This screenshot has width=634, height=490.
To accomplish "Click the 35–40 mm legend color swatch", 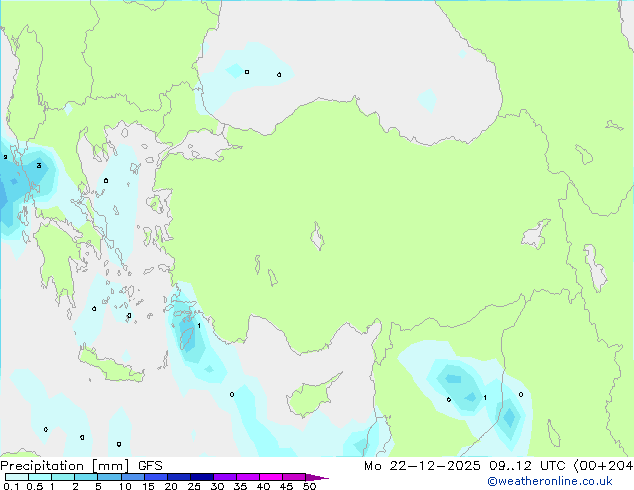I will coord(248,477).
